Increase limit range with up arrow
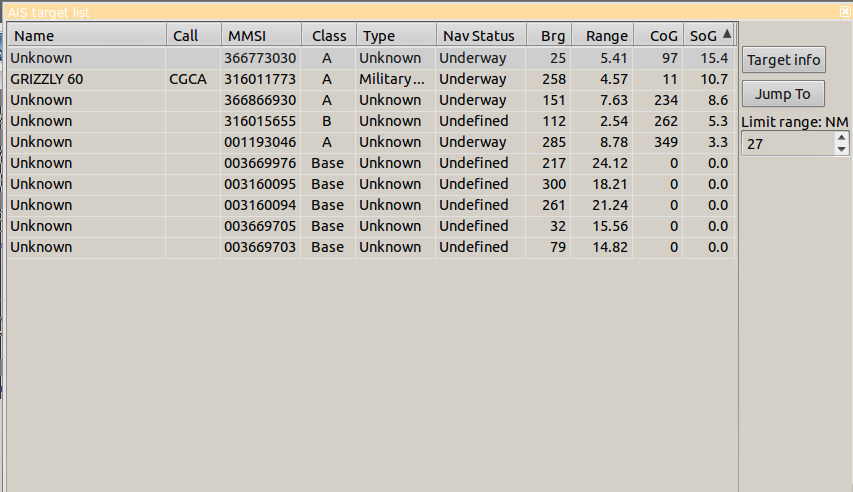This screenshot has height=492, width=853. click(x=841, y=138)
